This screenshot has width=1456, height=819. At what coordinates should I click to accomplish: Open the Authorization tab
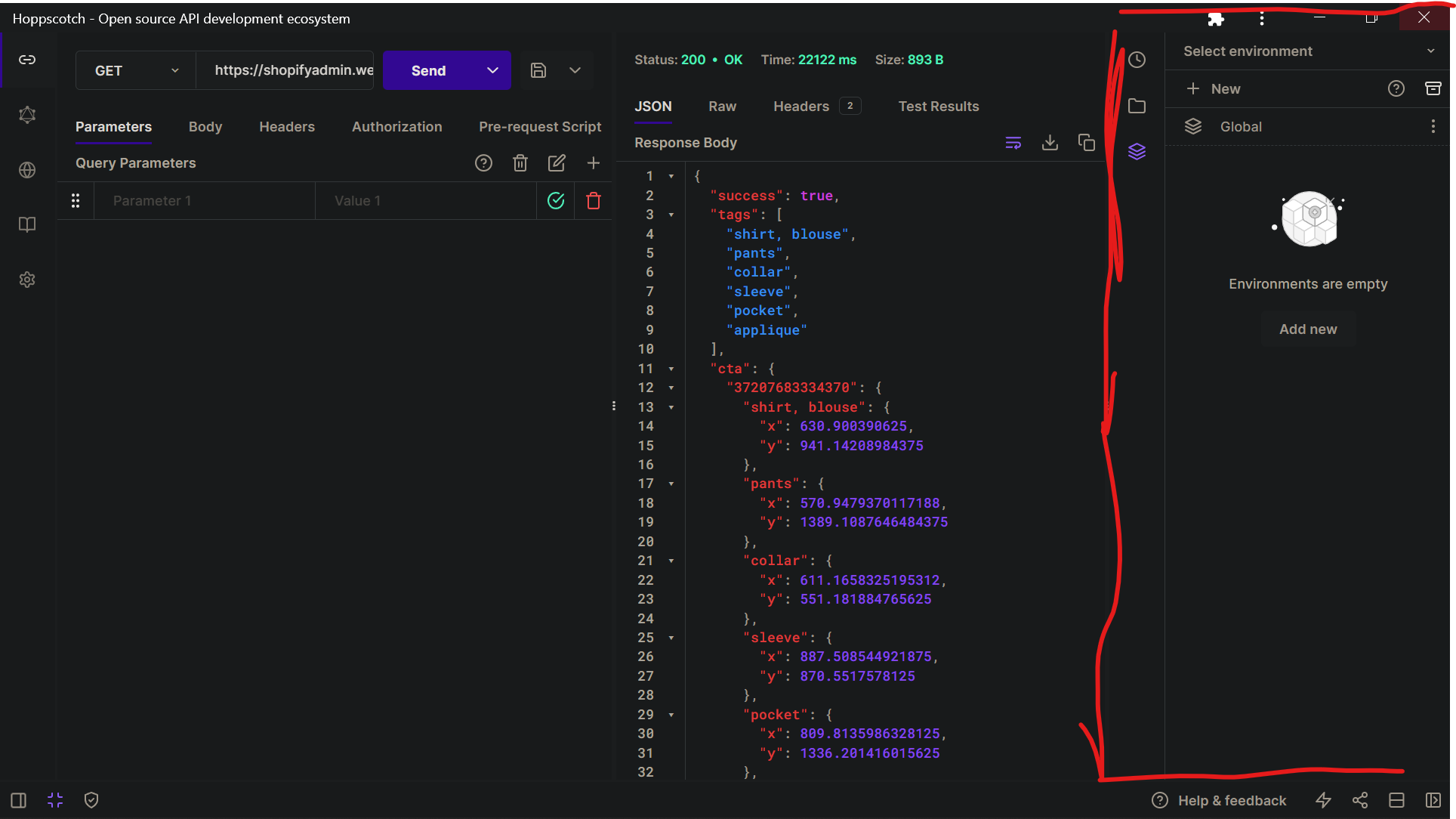point(397,126)
